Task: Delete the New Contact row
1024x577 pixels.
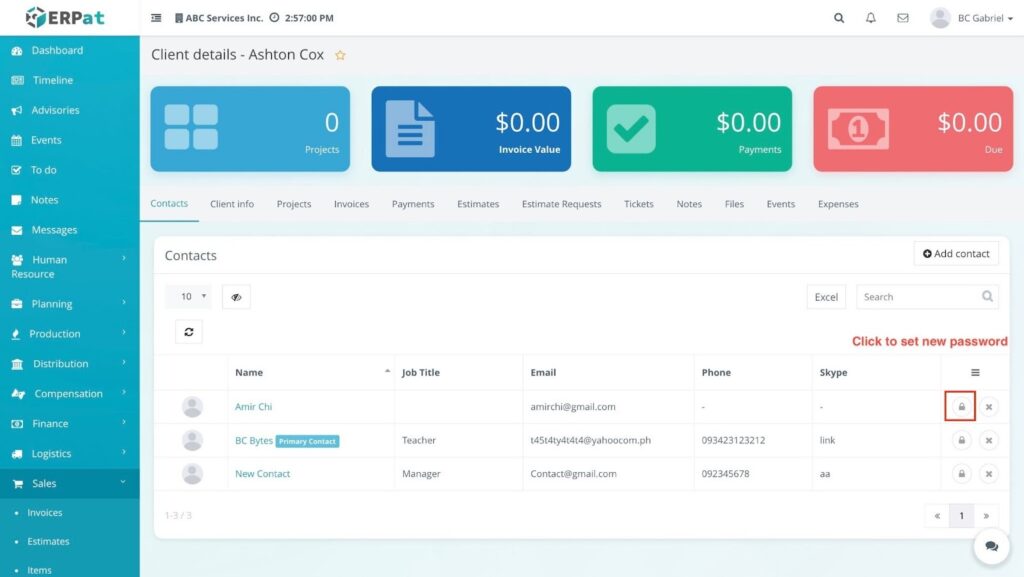Action: (x=988, y=474)
